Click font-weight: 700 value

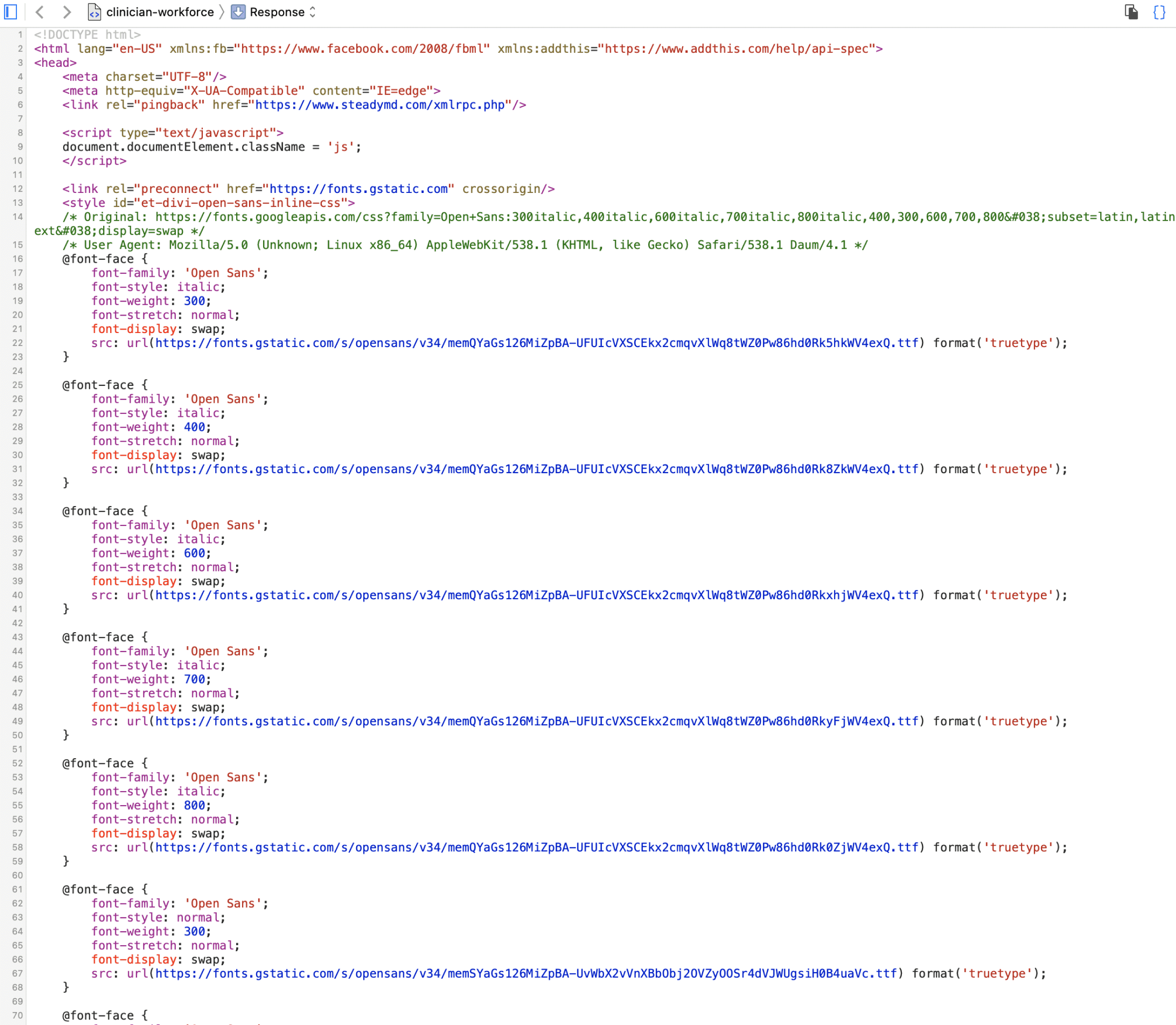pyautogui.click(x=194, y=680)
